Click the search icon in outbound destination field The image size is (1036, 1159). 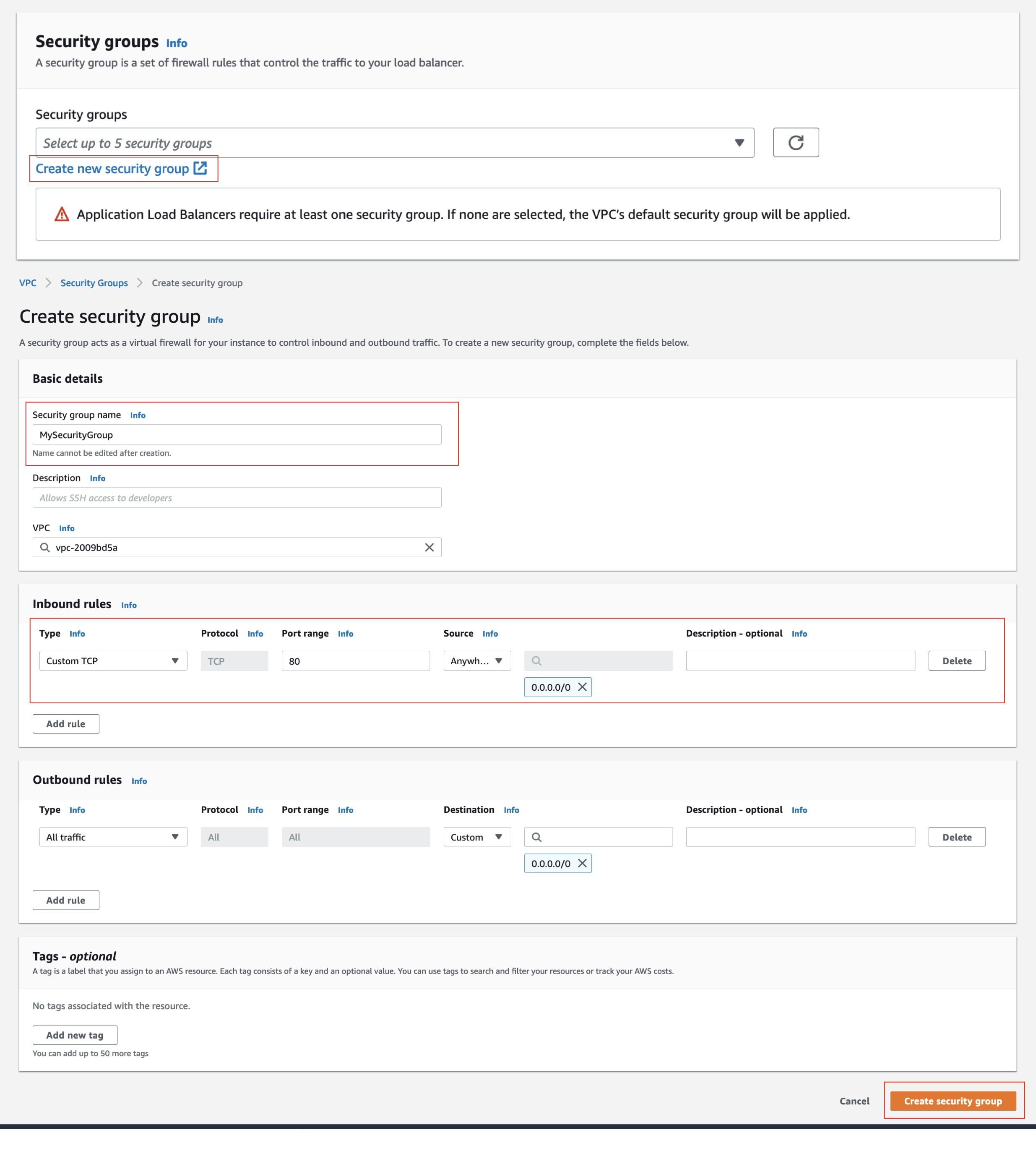click(536, 837)
